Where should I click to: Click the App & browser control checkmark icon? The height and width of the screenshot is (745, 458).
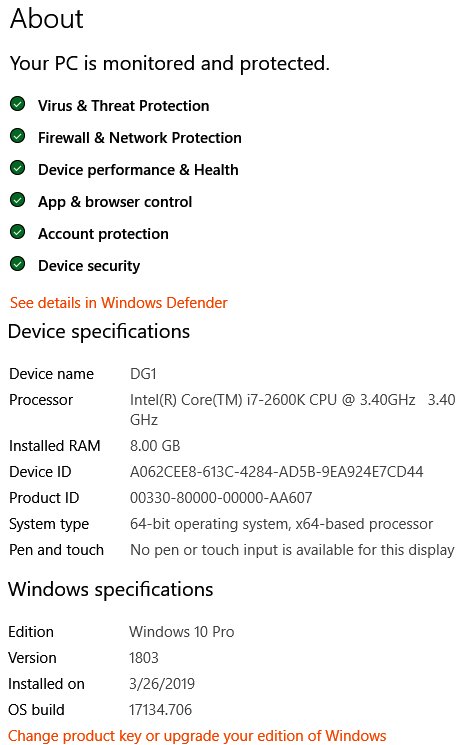point(18,200)
